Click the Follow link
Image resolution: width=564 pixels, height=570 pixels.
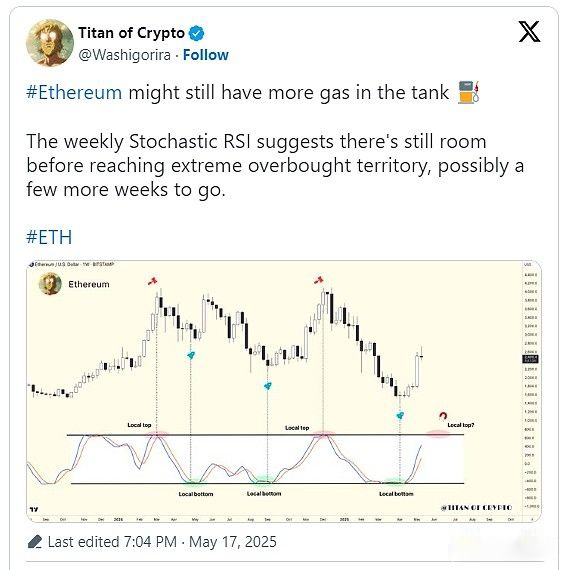pos(205,55)
